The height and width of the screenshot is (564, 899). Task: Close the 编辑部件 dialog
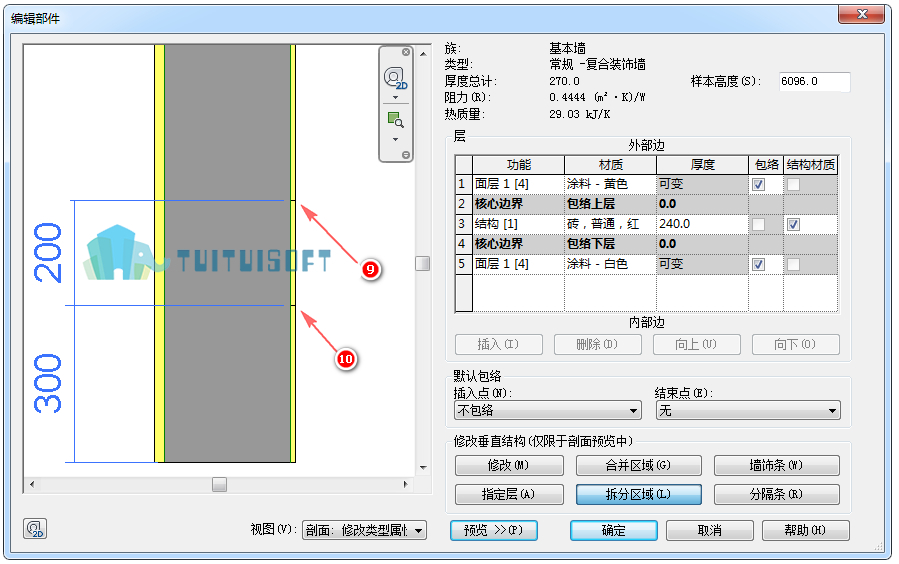coord(861,15)
